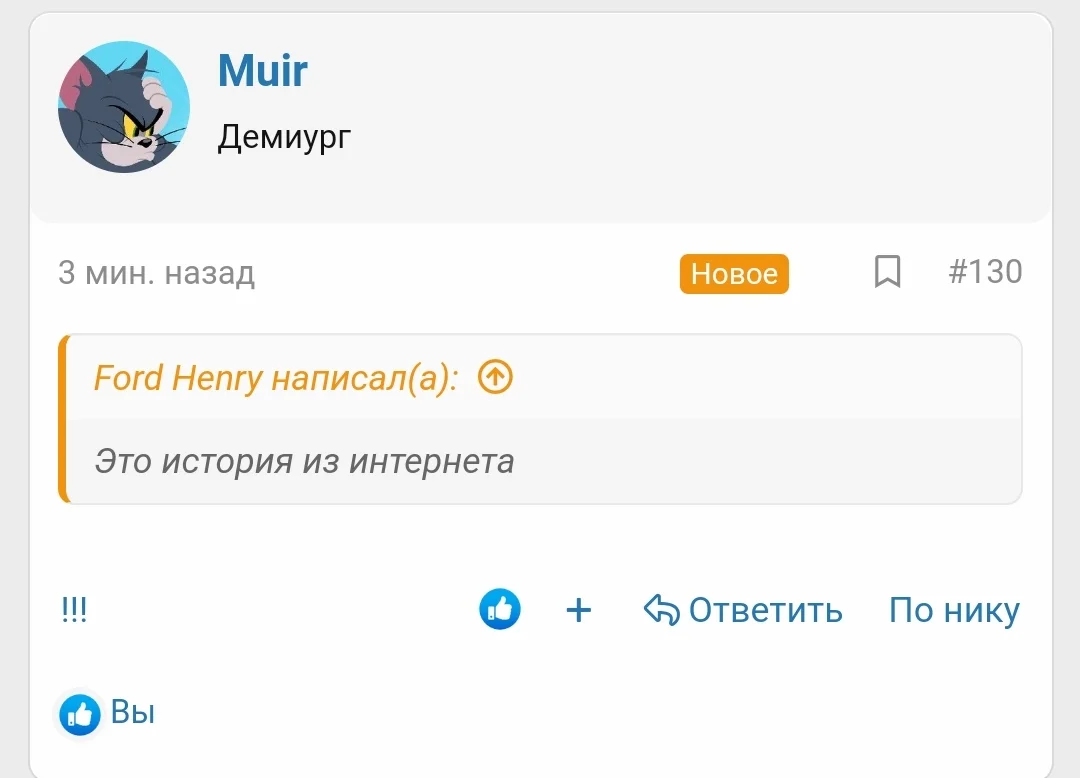The width and height of the screenshot is (1080, 778).
Task: Click the "!!!" post message text
Action: click(x=74, y=610)
